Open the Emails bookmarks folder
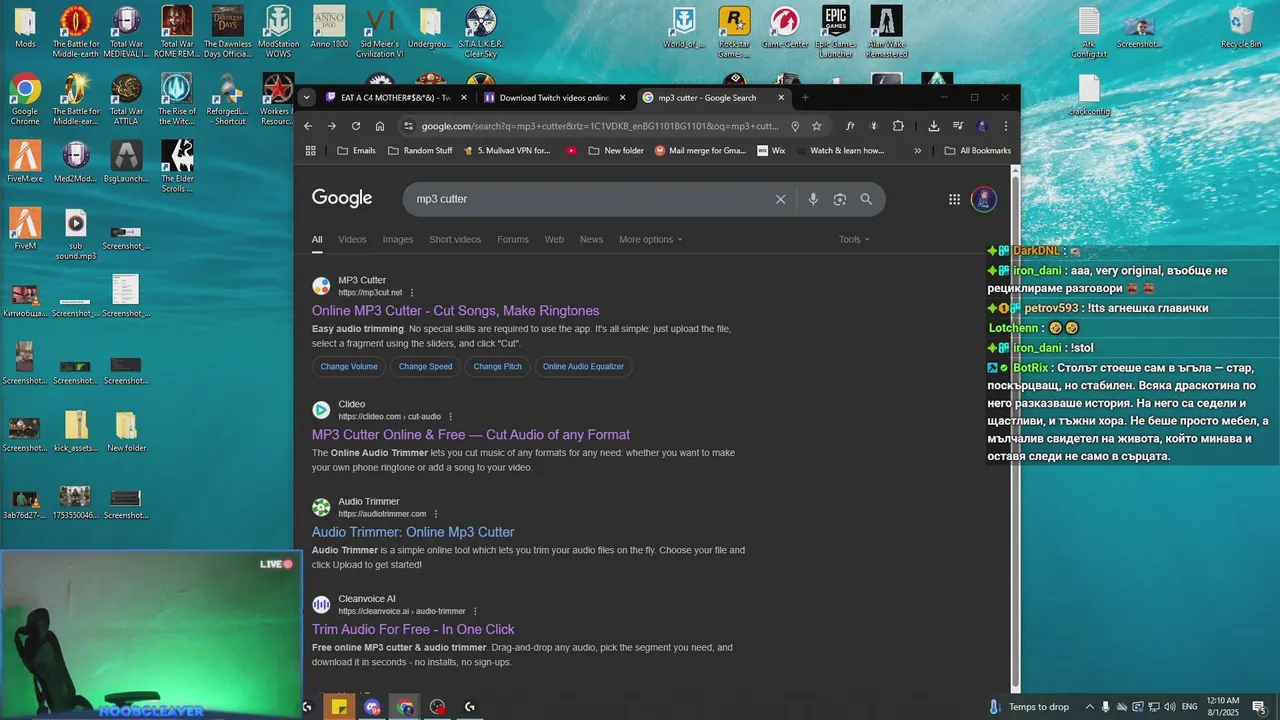The image size is (1280, 720). 356,151
